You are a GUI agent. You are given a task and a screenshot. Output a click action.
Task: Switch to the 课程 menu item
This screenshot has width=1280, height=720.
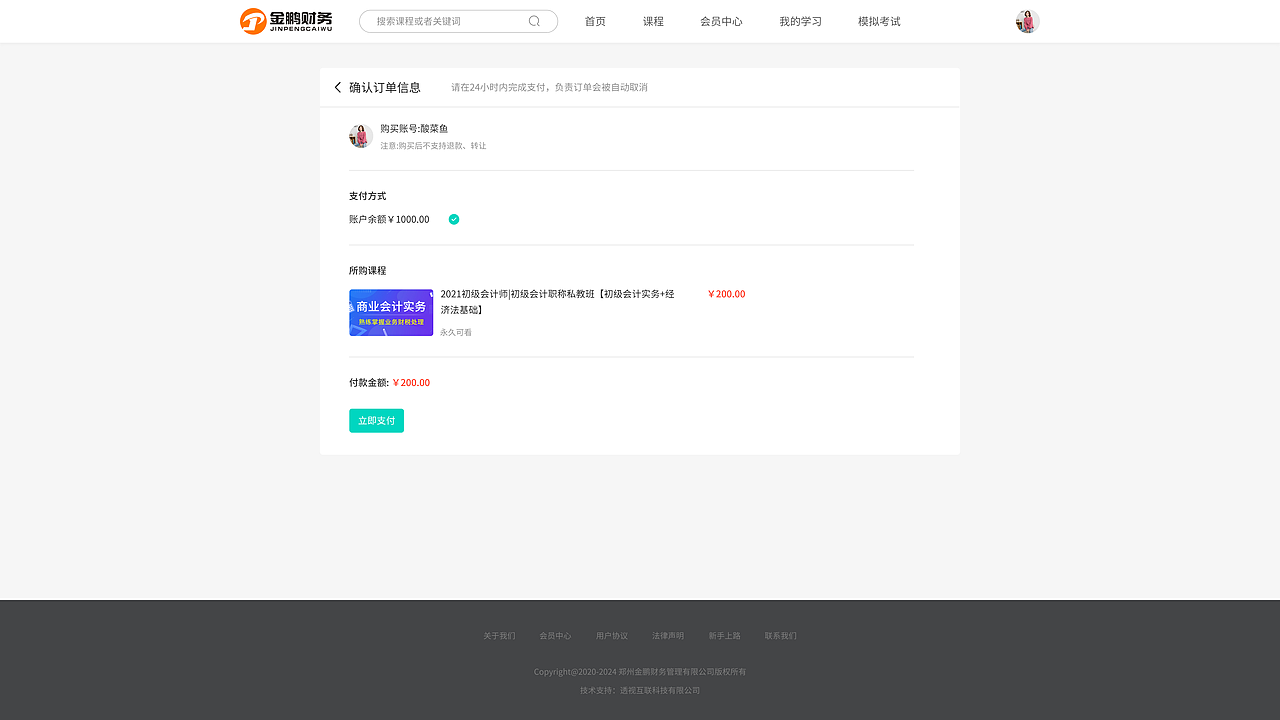coord(652,20)
